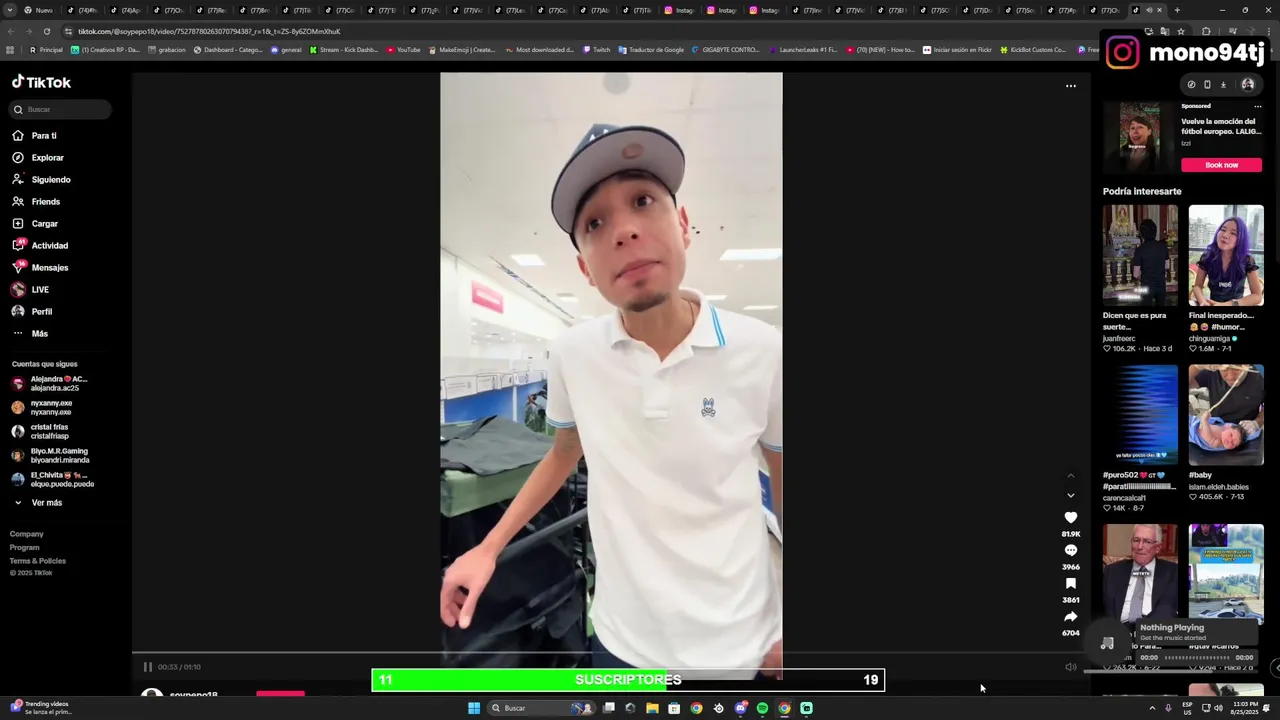The image size is (1280, 720).
Task: Pause the video playback
Action: pos(147,667)
